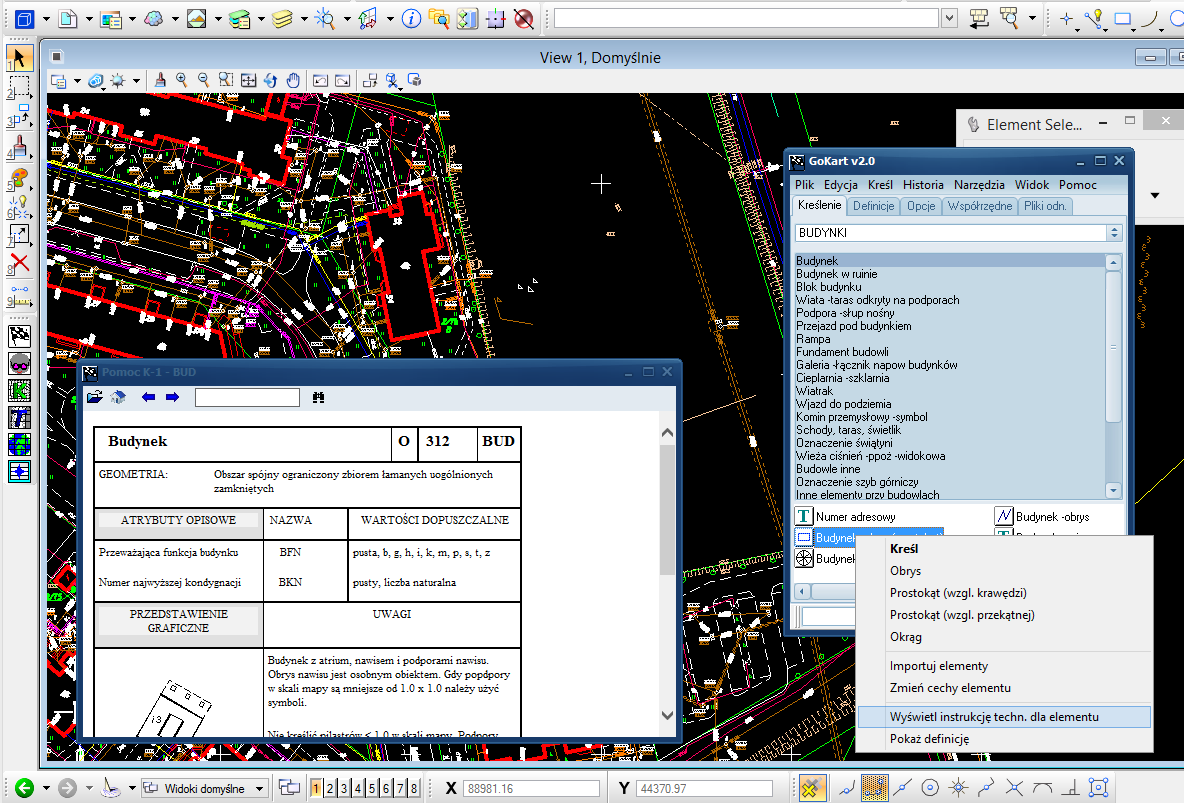The image size is (1184, 803).
Task: Select the red X Delete Element tool
Action: (x=19, y=264)
